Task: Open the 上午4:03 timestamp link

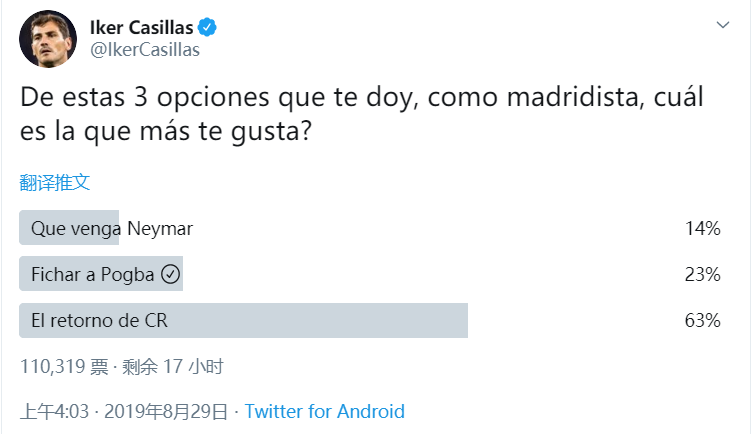Action: point(55,411)
